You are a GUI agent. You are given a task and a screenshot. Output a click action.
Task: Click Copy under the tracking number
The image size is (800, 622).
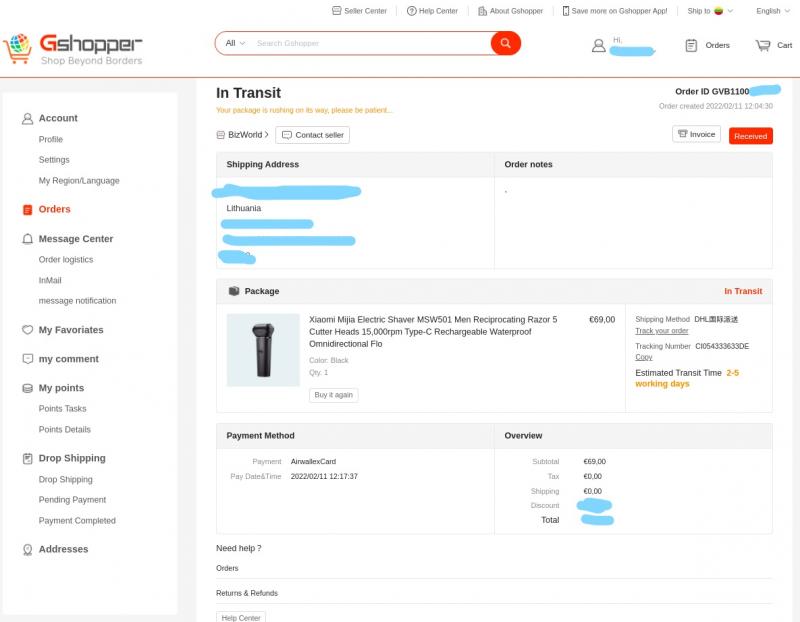point(644,357)
